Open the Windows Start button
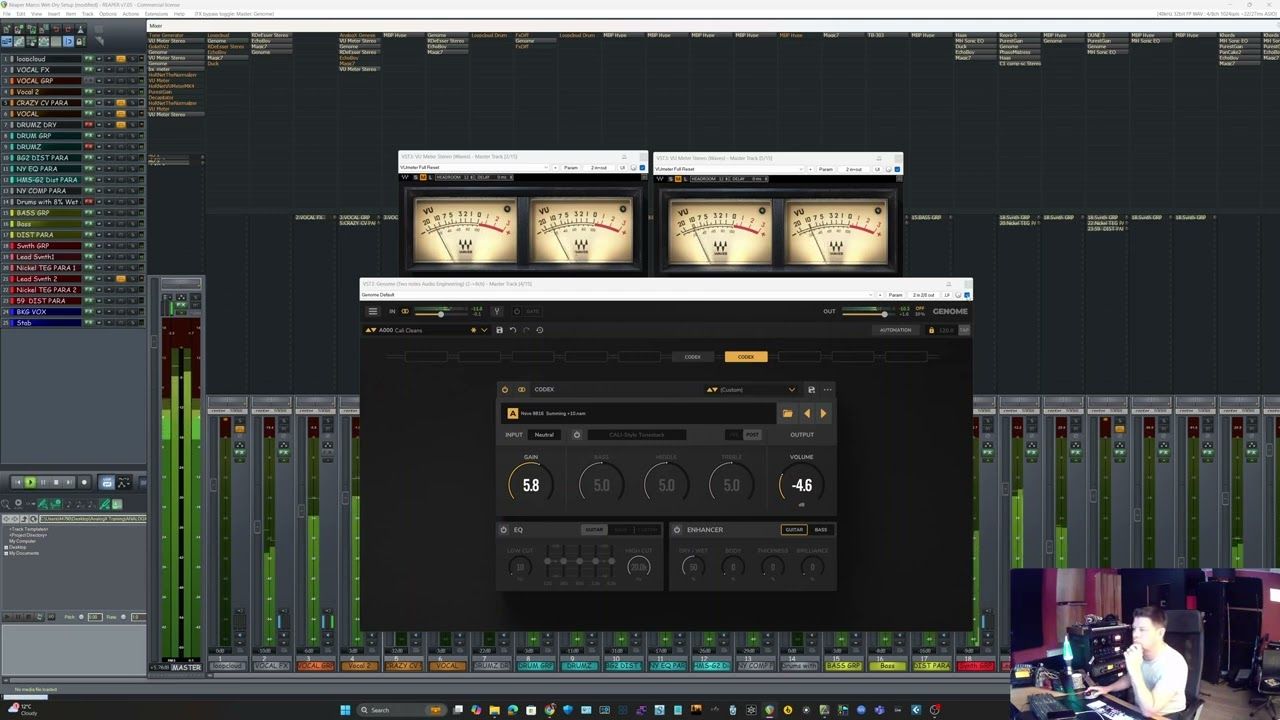This screenshot has height=720, width=1280. click(345, 710)
